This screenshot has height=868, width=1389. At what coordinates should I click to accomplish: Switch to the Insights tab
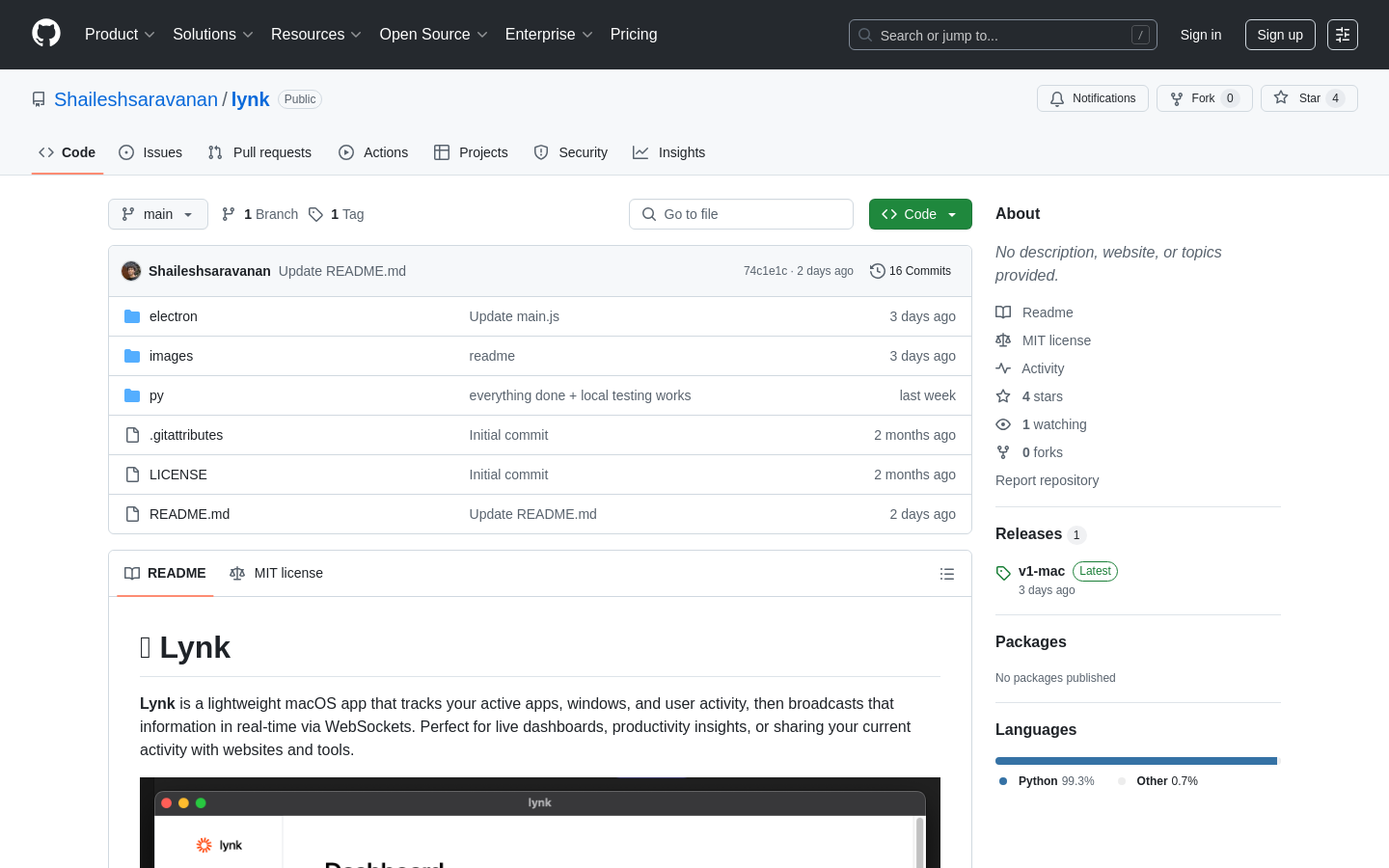669,152
